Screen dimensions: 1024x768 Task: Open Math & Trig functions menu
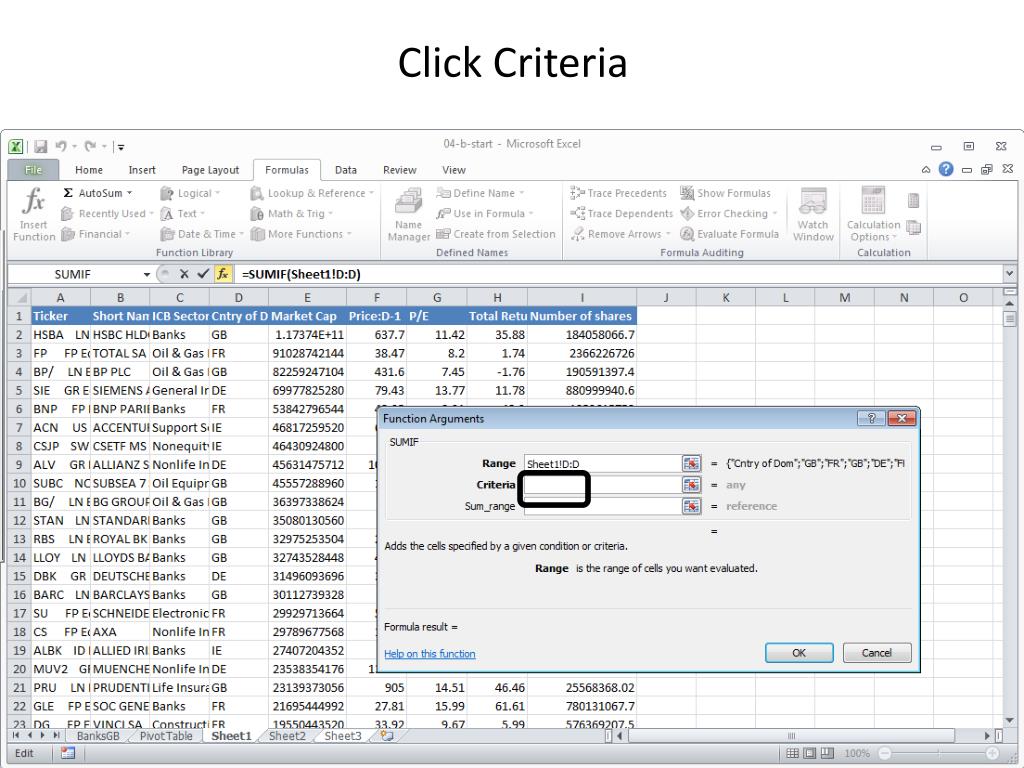pos(291,214)
